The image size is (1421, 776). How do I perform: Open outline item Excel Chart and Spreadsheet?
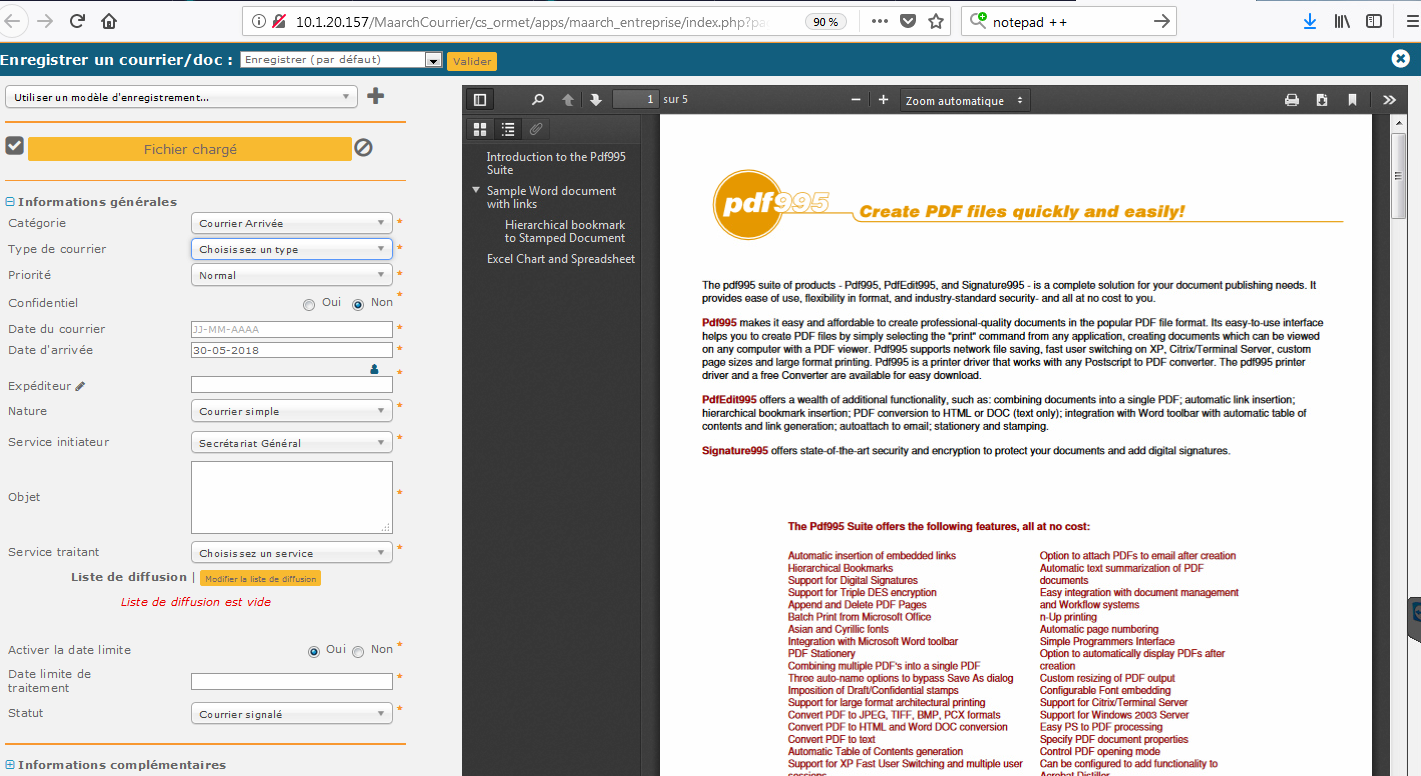[x=561, y=259]
